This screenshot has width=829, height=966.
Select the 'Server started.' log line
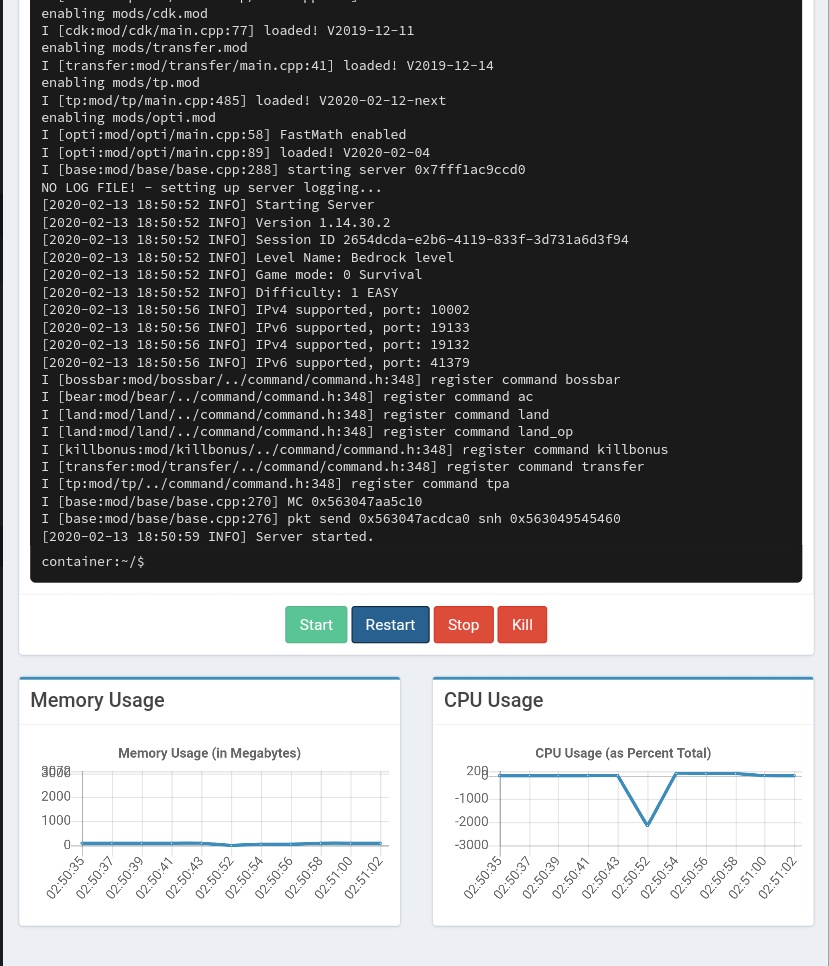pyautogui.click(x=208, y=537)
